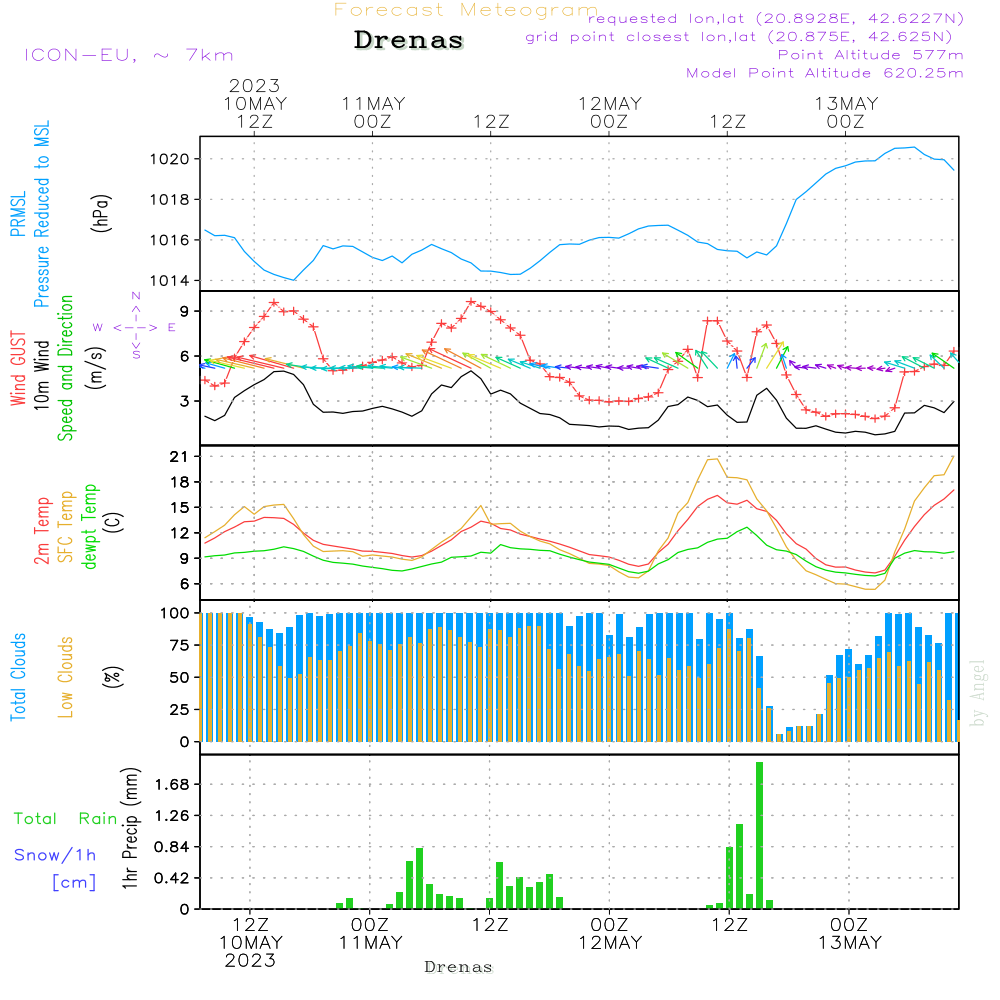Click the '(hPa)' unit label
The width and height of the screenshot is (1000, 1000).
(x=101, y=213)
